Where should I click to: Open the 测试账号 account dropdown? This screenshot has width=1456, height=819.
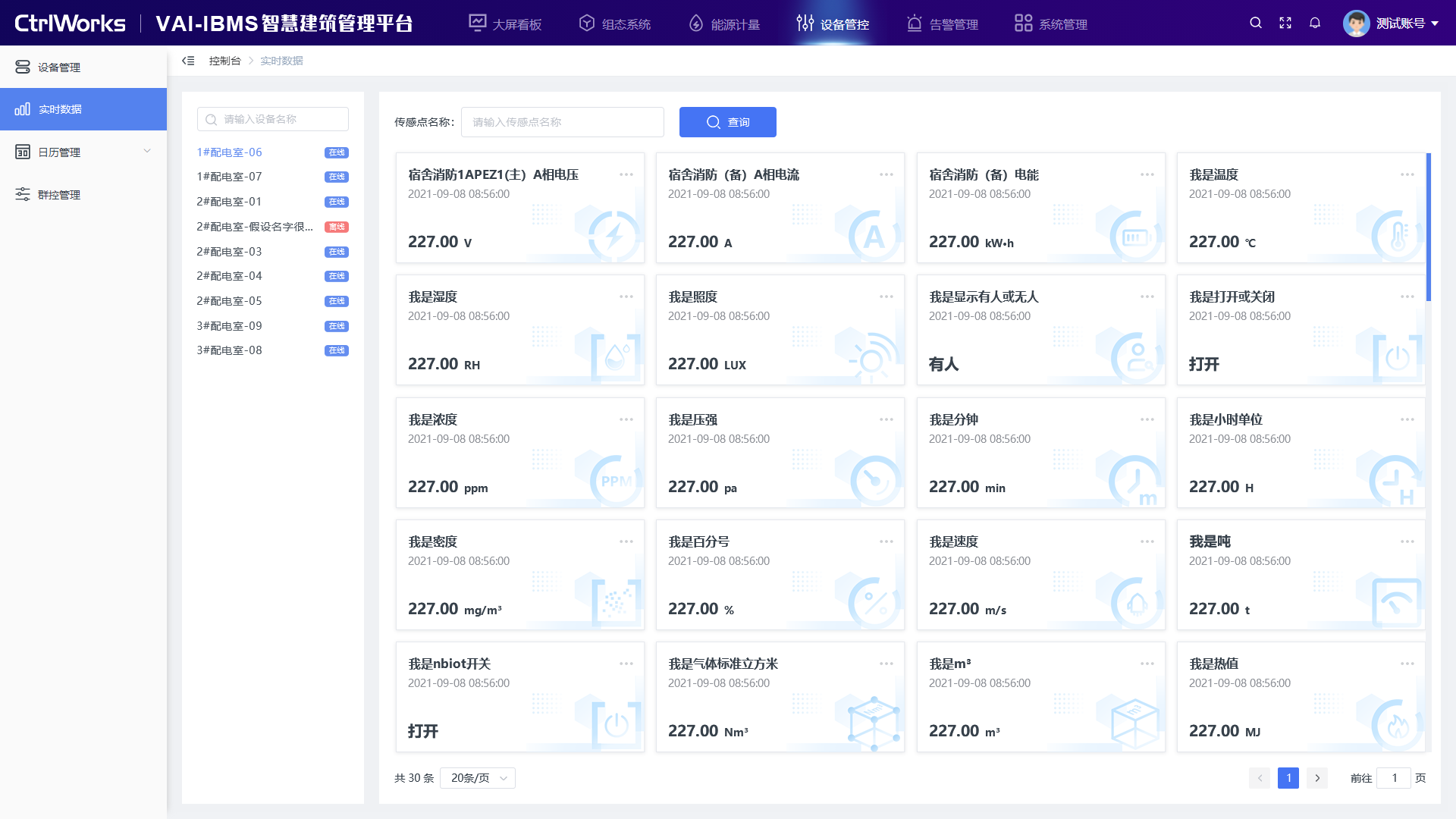(1407, 24)
